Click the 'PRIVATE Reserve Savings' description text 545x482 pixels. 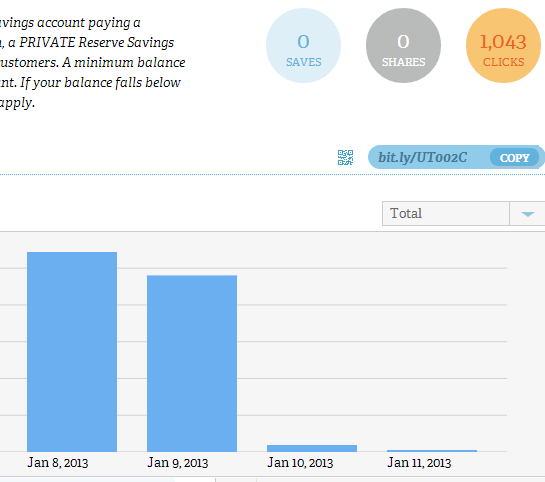[96, 42]
